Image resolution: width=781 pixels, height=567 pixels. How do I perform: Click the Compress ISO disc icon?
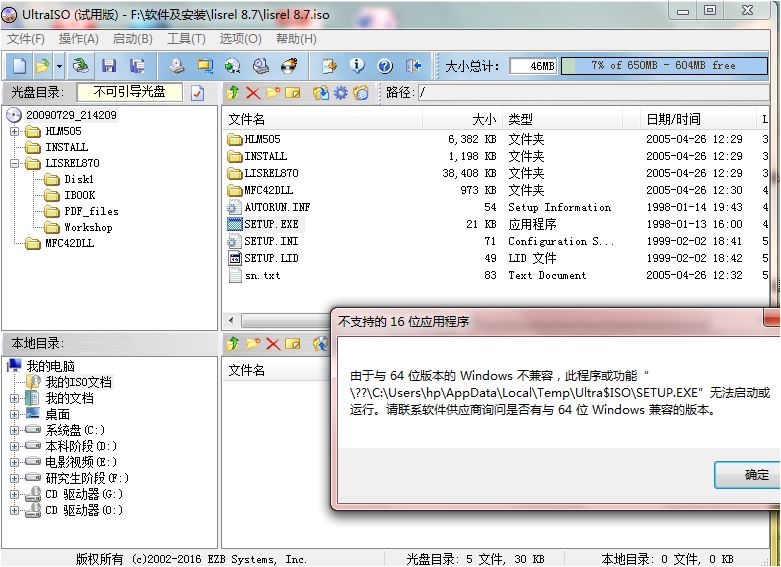tap(233, 66)
